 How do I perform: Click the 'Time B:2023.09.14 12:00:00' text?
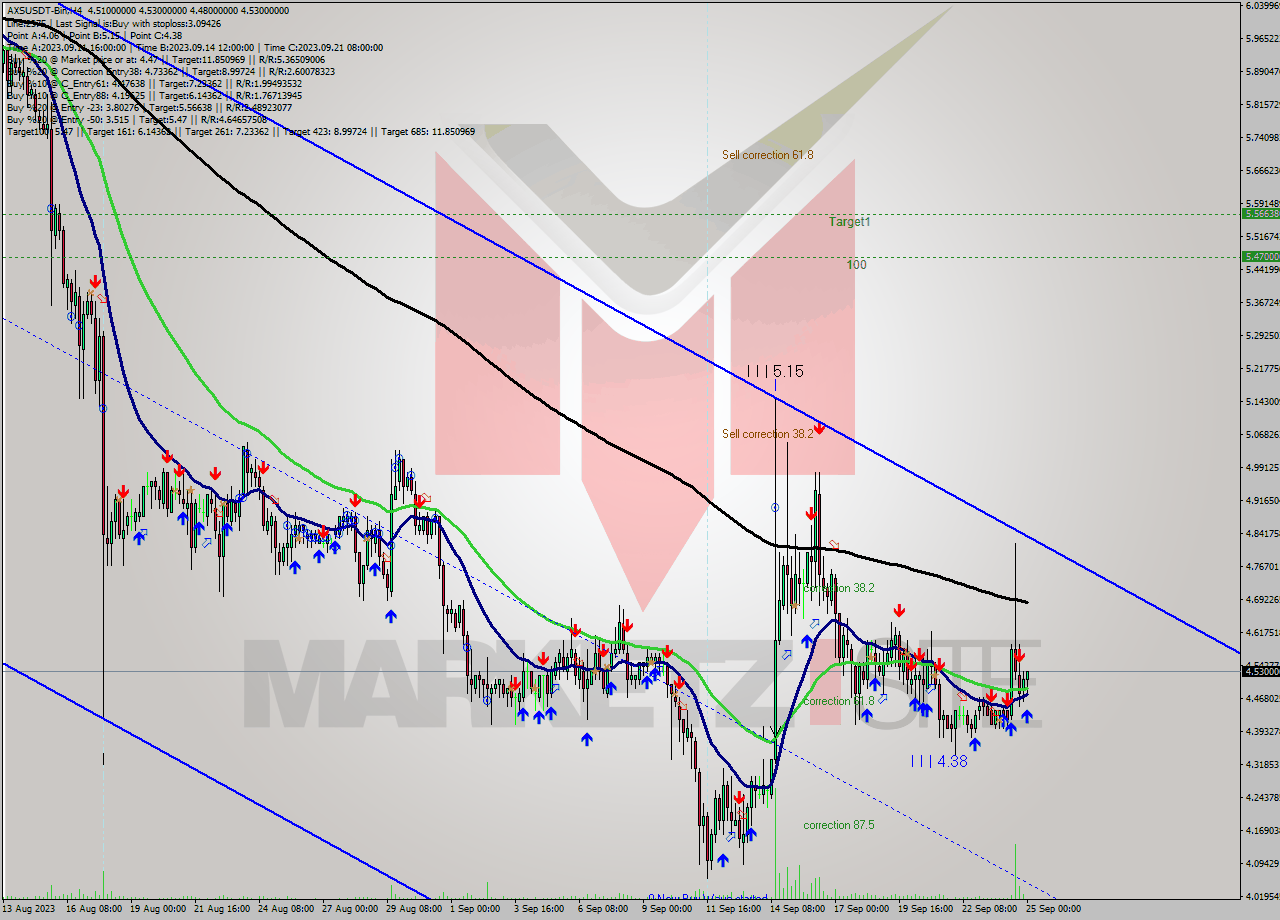tap(195, 47)
